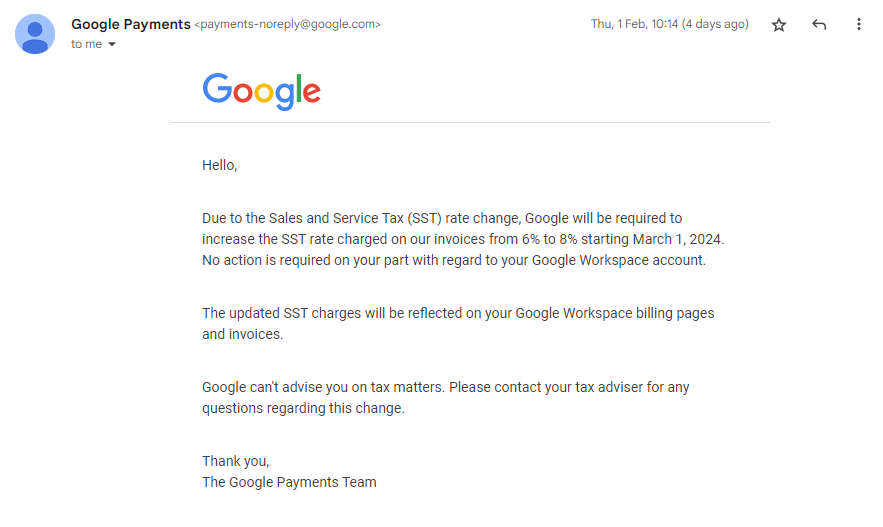Click the "to me" recipient text

click(x=86, y=44)
